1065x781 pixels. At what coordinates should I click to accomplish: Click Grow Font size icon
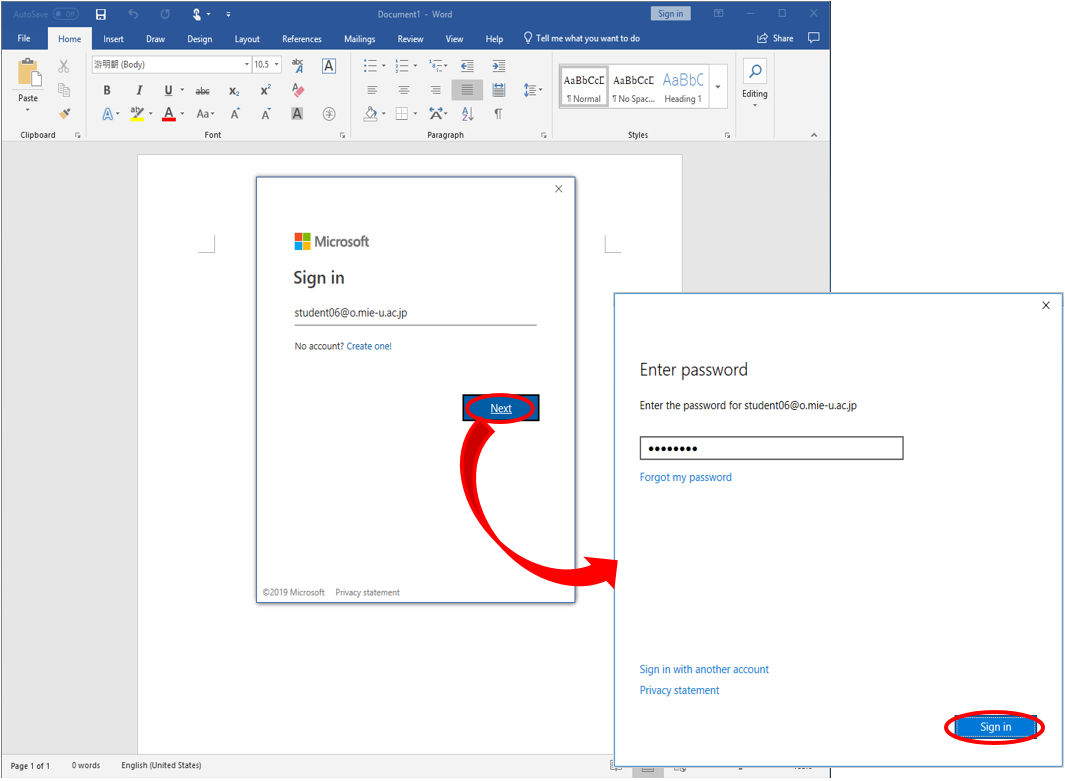click(234, 114)
